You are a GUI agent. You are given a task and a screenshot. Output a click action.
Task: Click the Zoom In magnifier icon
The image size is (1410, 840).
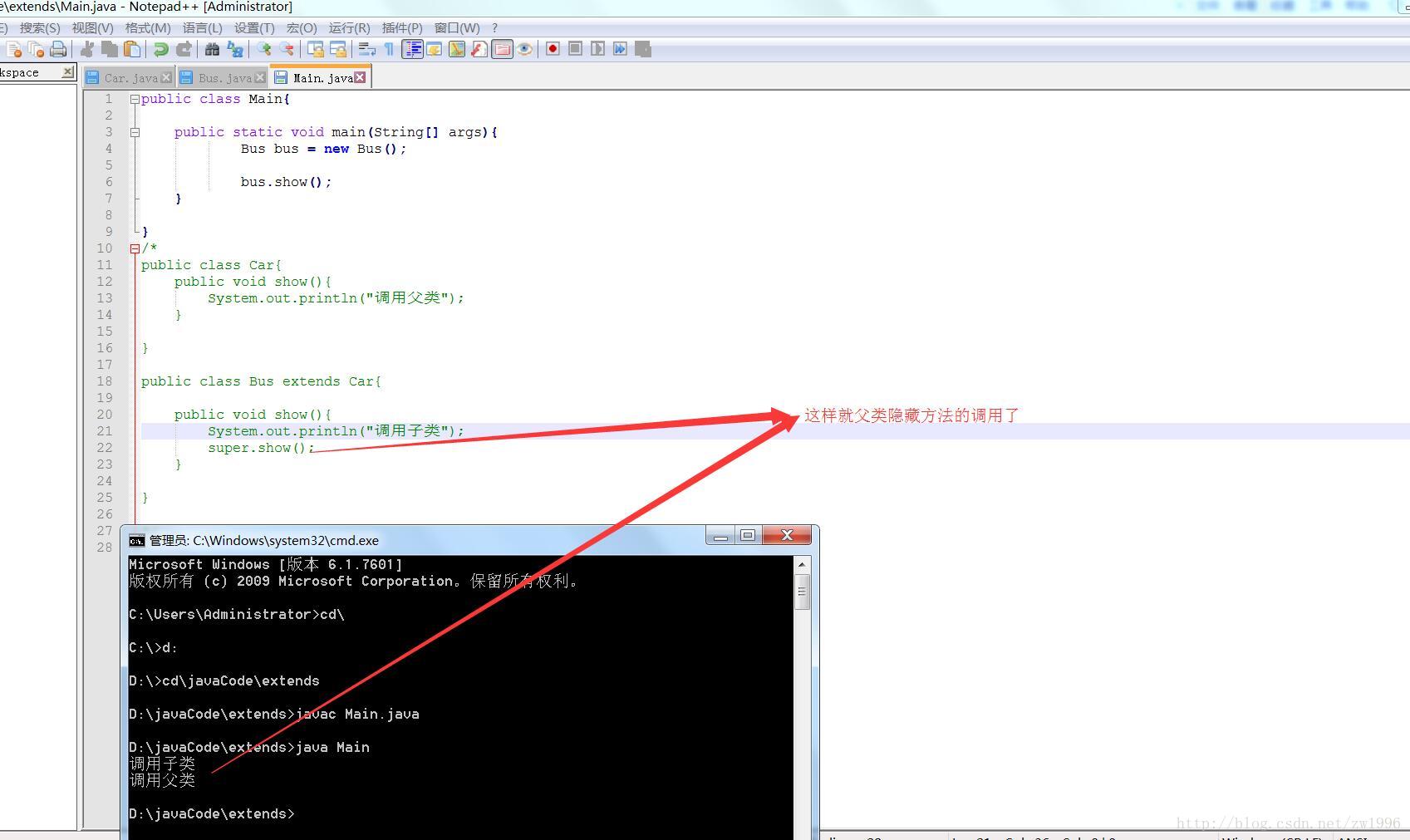[x=264, y=49]
